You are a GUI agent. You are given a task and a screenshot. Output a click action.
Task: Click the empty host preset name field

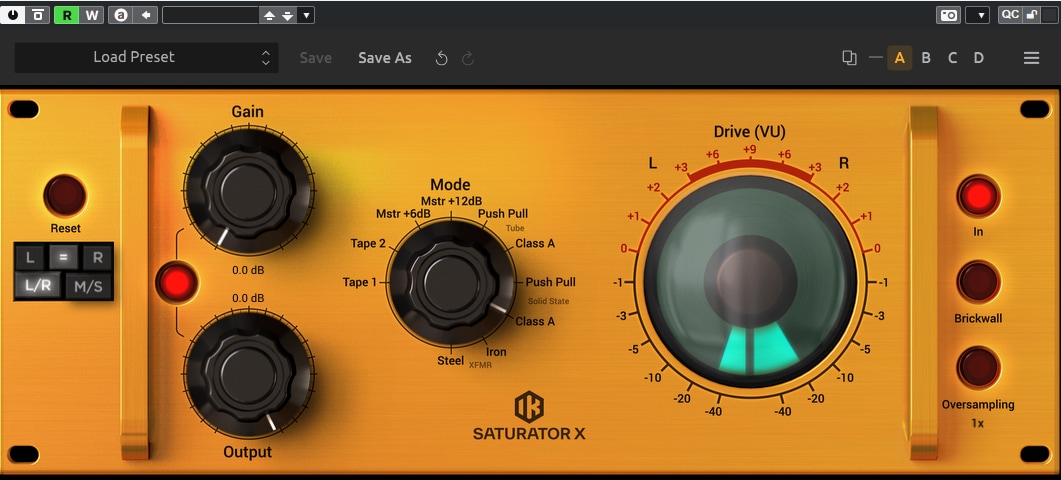(210, 14)
